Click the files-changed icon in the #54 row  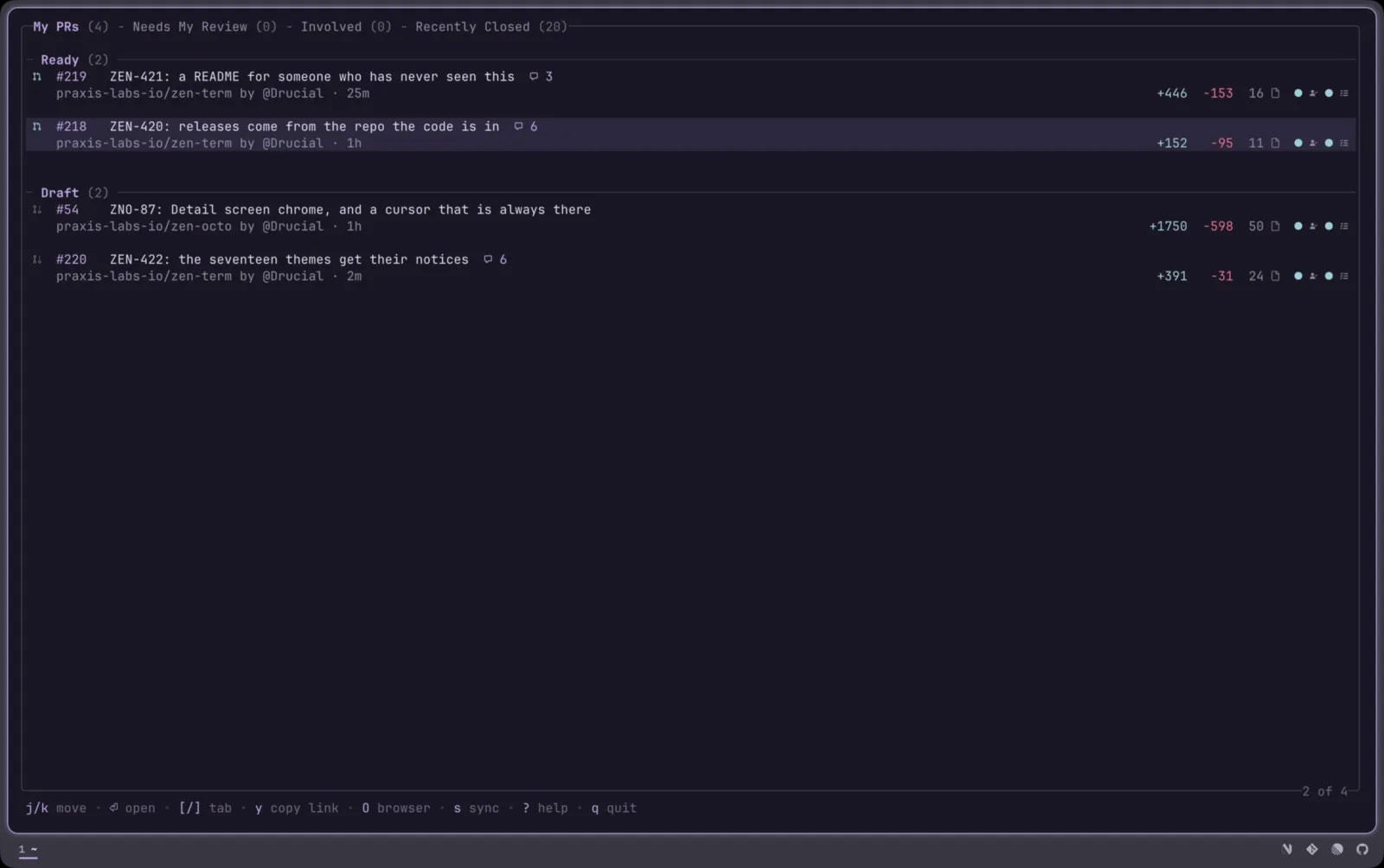tap(1275, 227)
